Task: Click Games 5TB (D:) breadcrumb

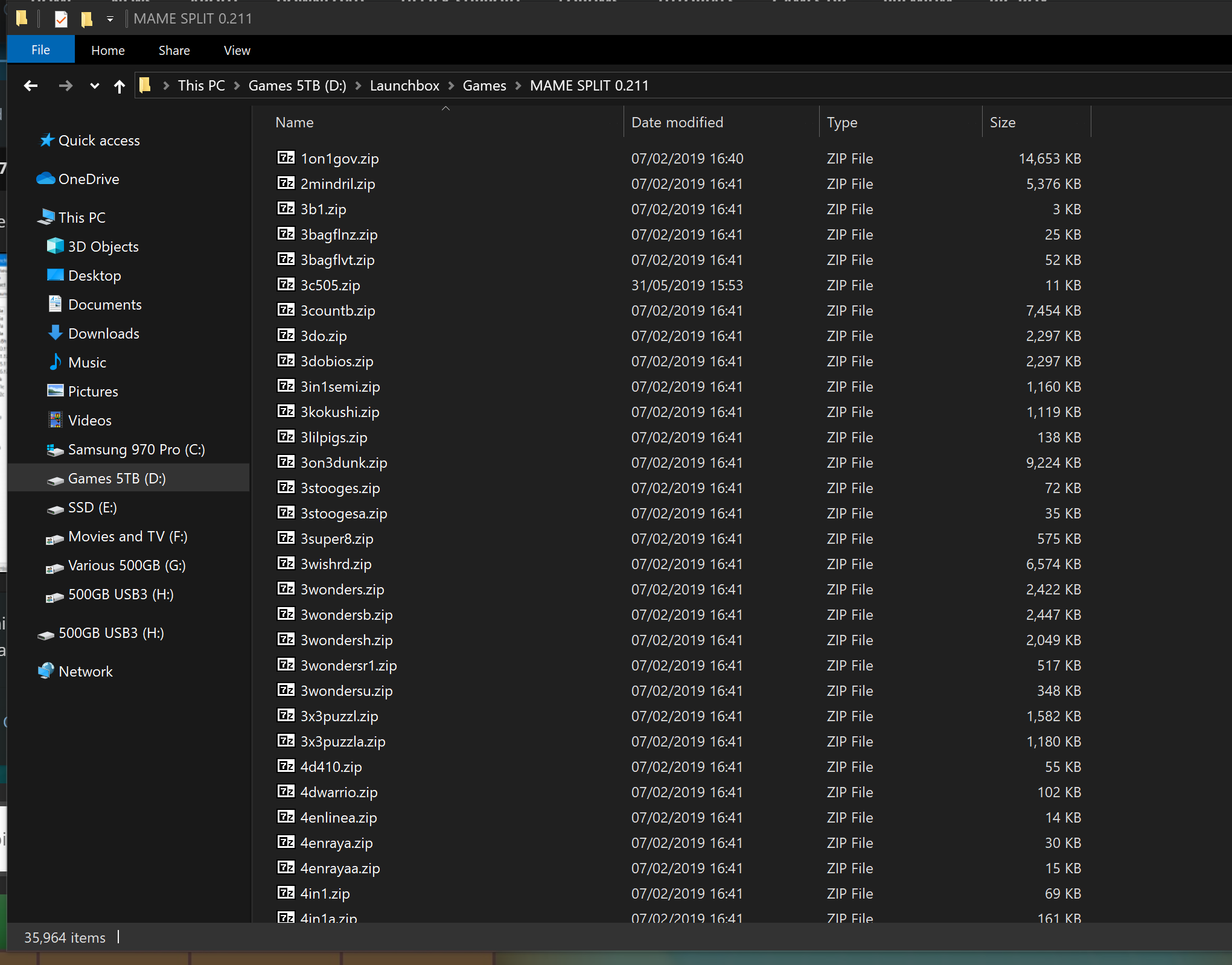Action: [298, 86]
